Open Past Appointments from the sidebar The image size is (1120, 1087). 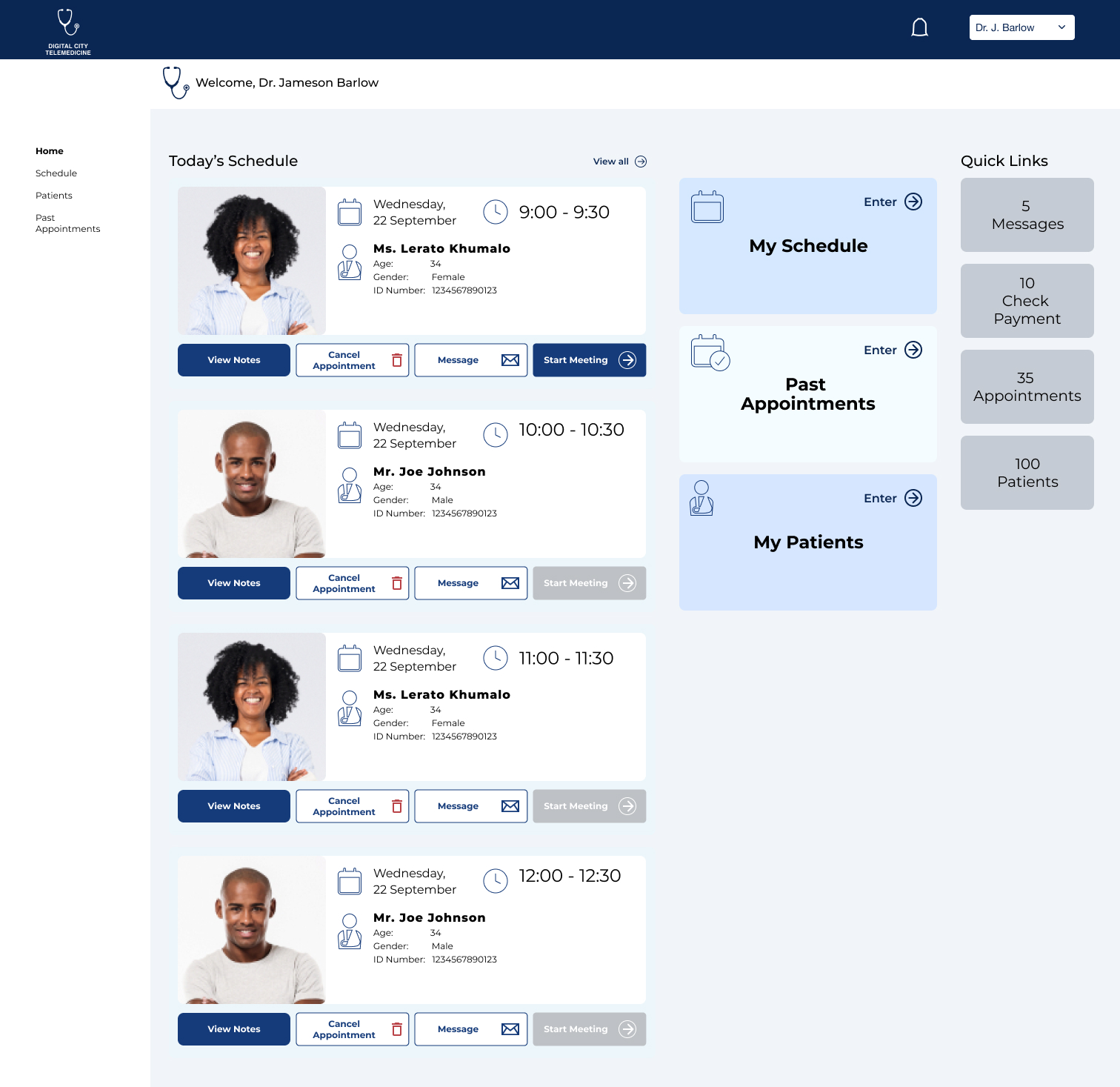[x=67, y=223]
